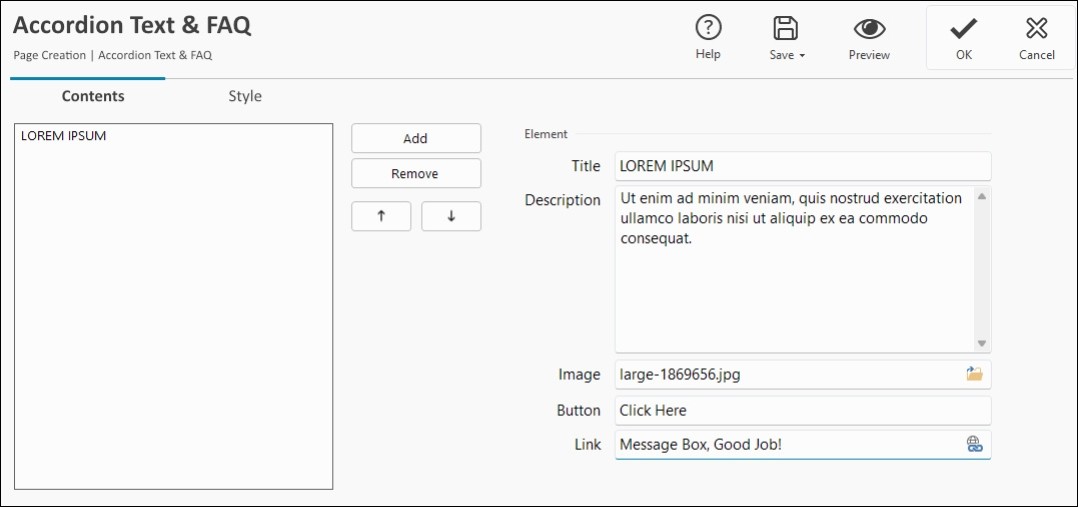The image size is (1078, 507).
Task: Click the Remove button
Action: [416, 173]
